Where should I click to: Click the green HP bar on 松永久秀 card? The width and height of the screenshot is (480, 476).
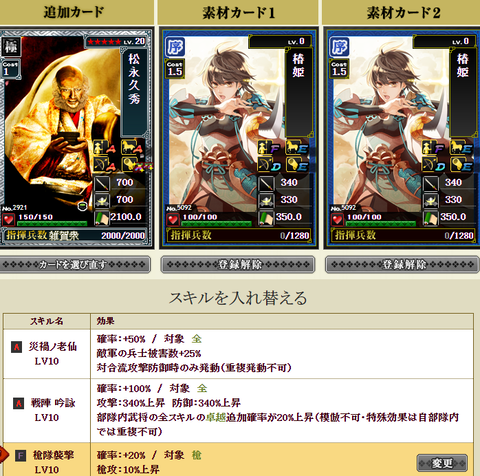(x=52, y=223)
